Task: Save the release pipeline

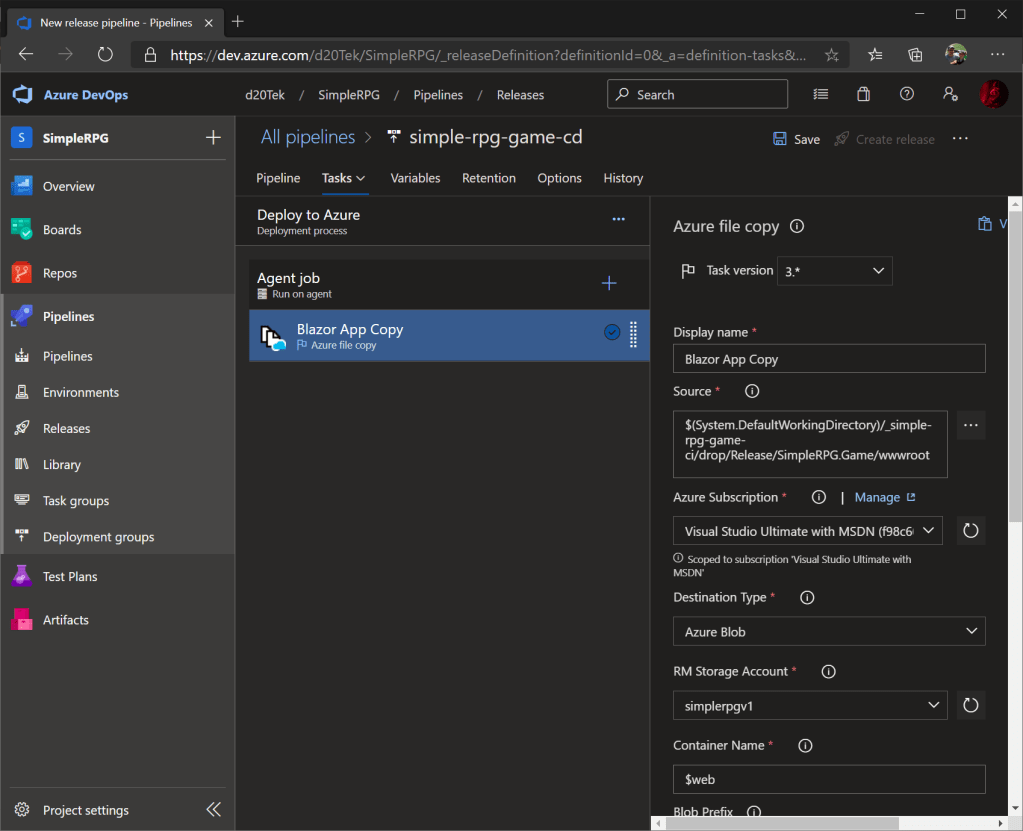Action: coord(796,139)
